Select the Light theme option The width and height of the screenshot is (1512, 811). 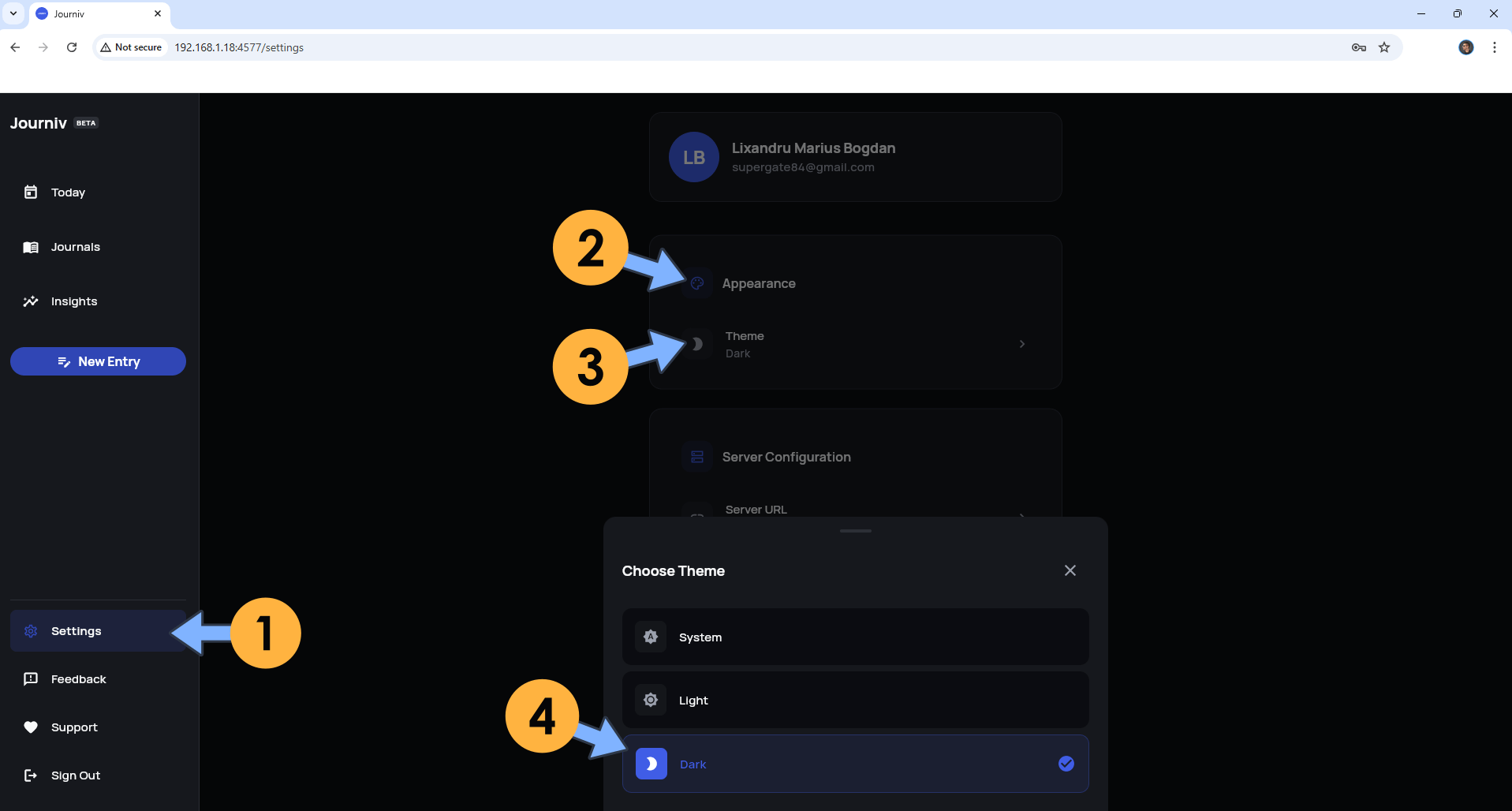(855, 700)
